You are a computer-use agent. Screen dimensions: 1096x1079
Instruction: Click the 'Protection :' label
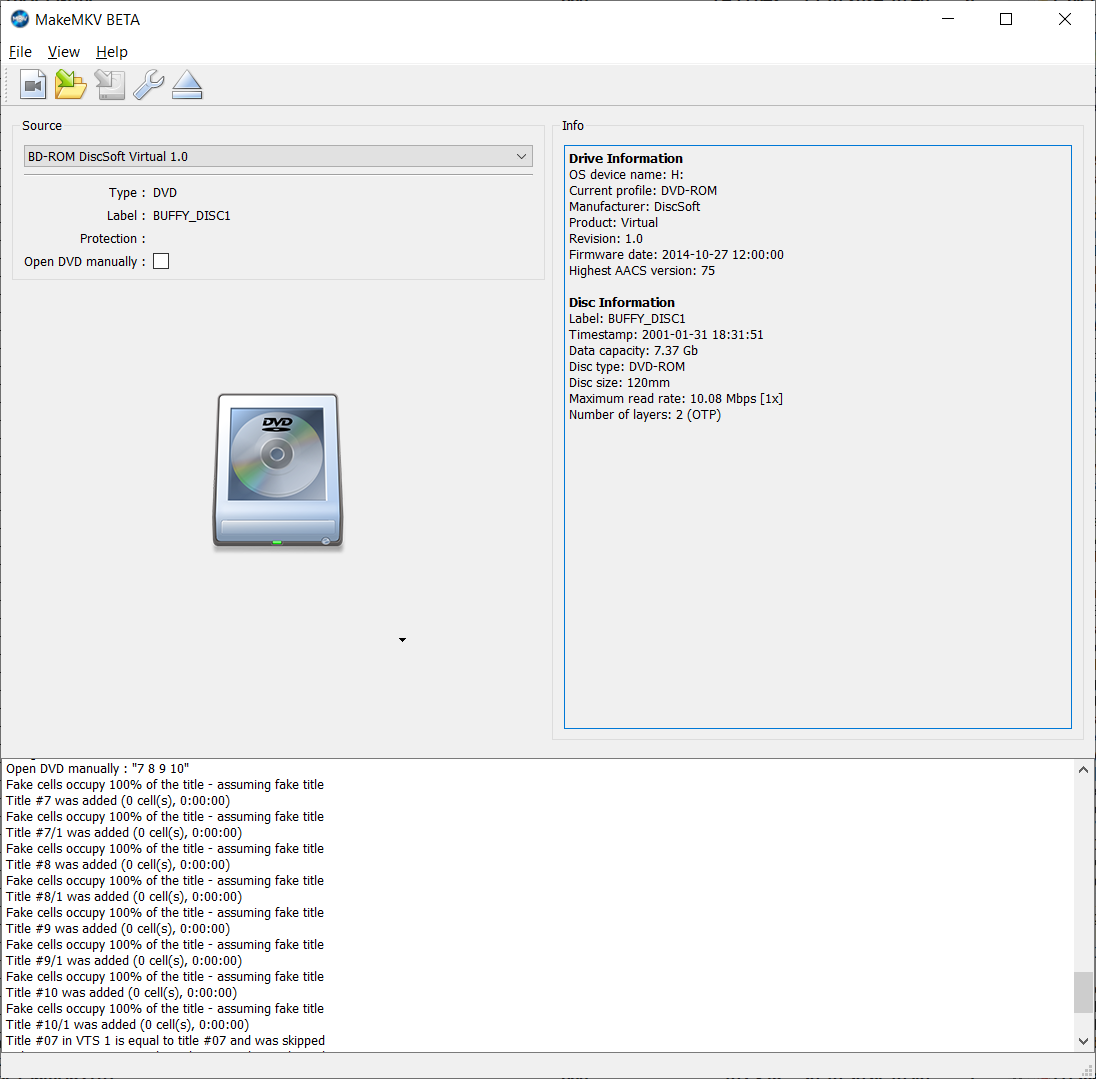pyautogui.click(x=113, y=239)
